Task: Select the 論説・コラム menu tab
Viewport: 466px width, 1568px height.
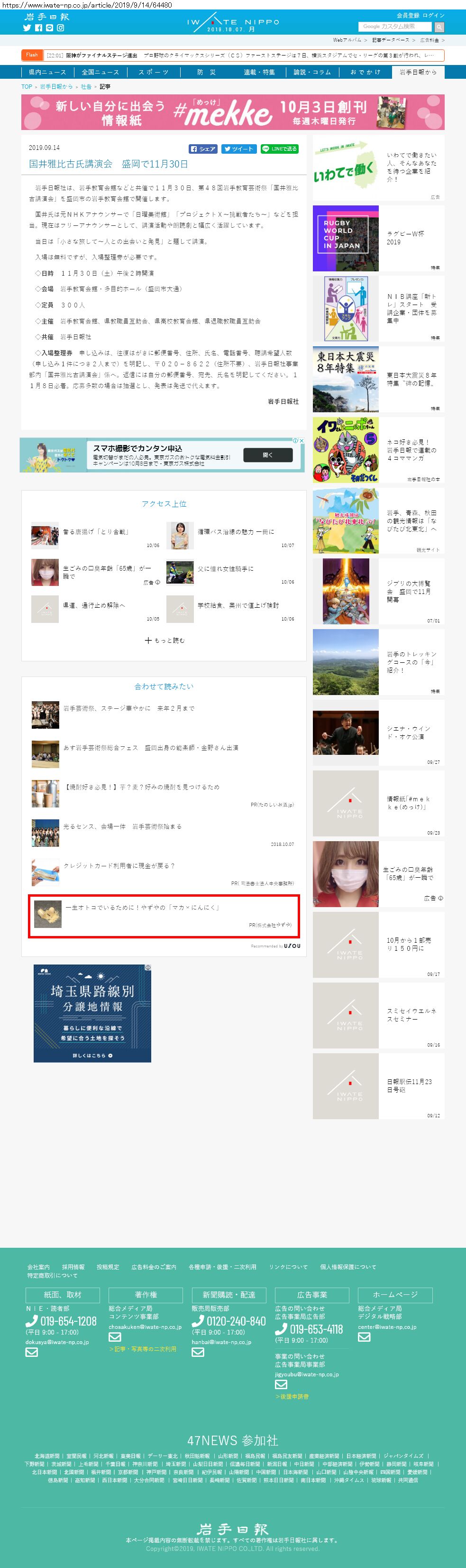Action: coord(312,72)
